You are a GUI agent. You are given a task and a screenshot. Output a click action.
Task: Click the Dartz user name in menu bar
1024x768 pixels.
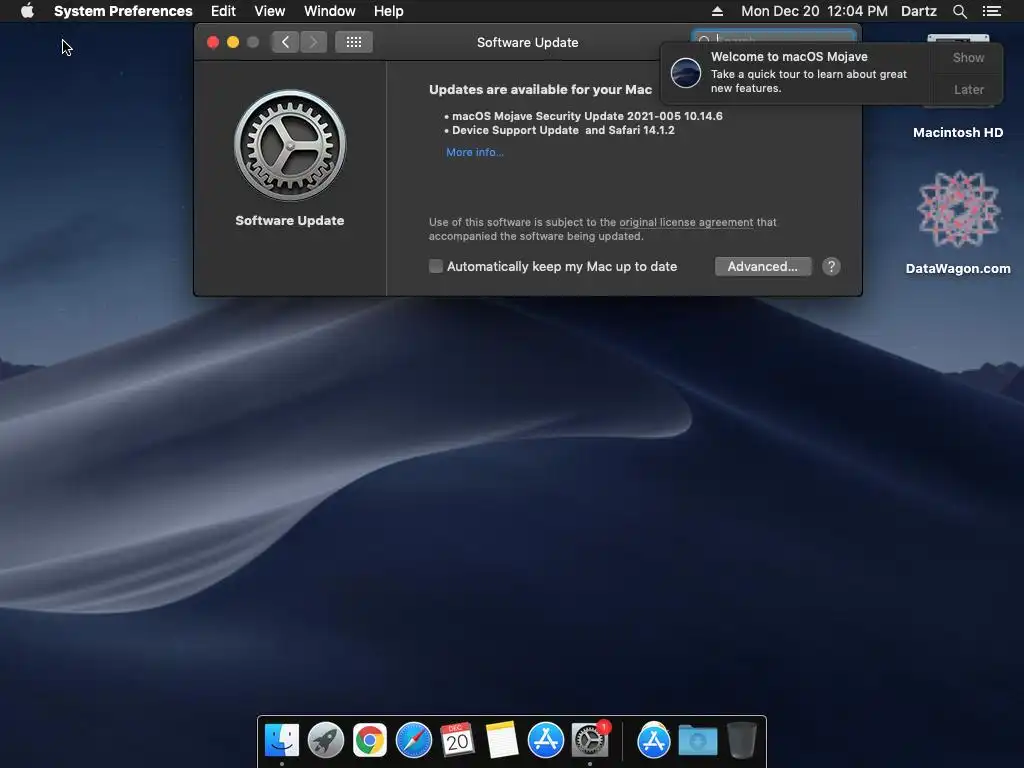point(919,11)
